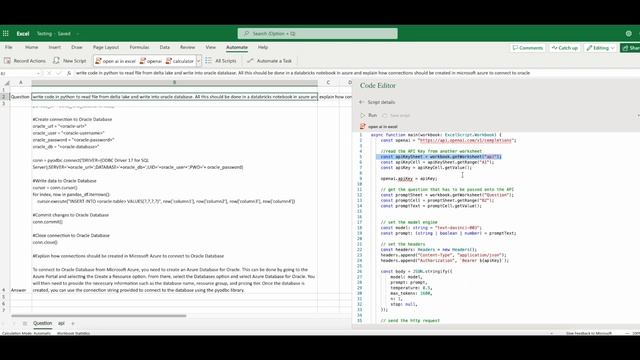Open the app launcher waffle icon
640x360 pixels.
[x=6, y=33]
